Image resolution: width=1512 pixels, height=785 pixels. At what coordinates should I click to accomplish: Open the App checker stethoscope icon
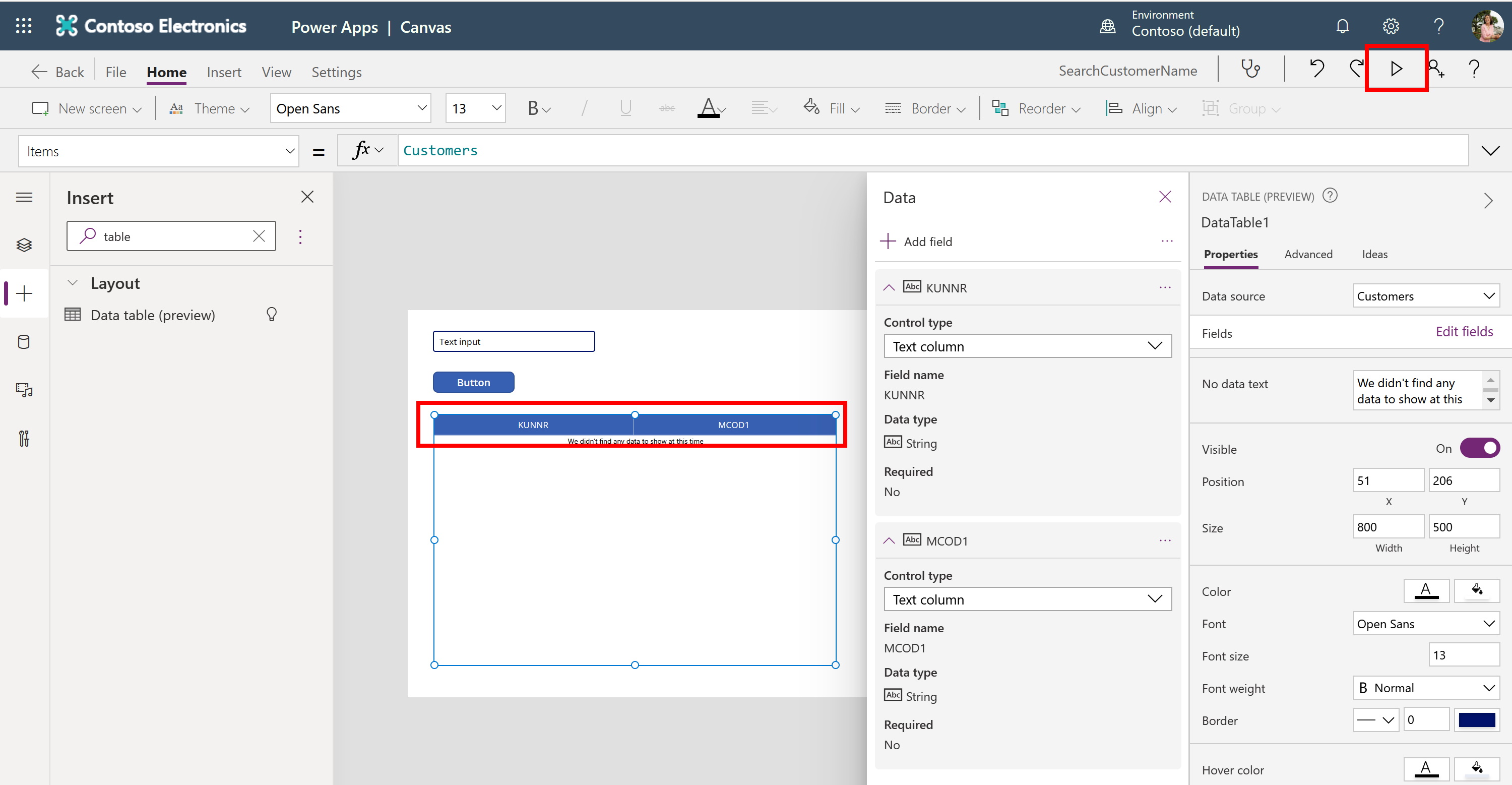tap(1250, 69)
